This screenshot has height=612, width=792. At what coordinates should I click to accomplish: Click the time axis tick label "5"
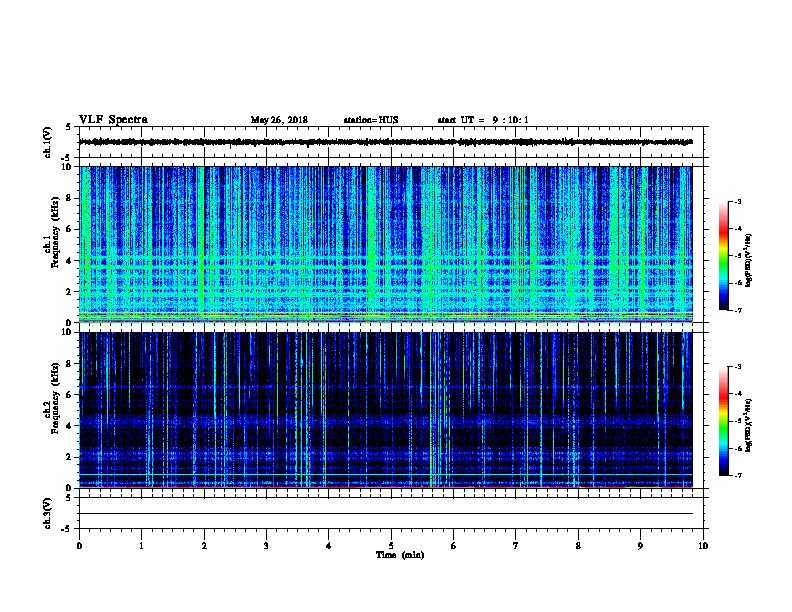click(391, 546)
